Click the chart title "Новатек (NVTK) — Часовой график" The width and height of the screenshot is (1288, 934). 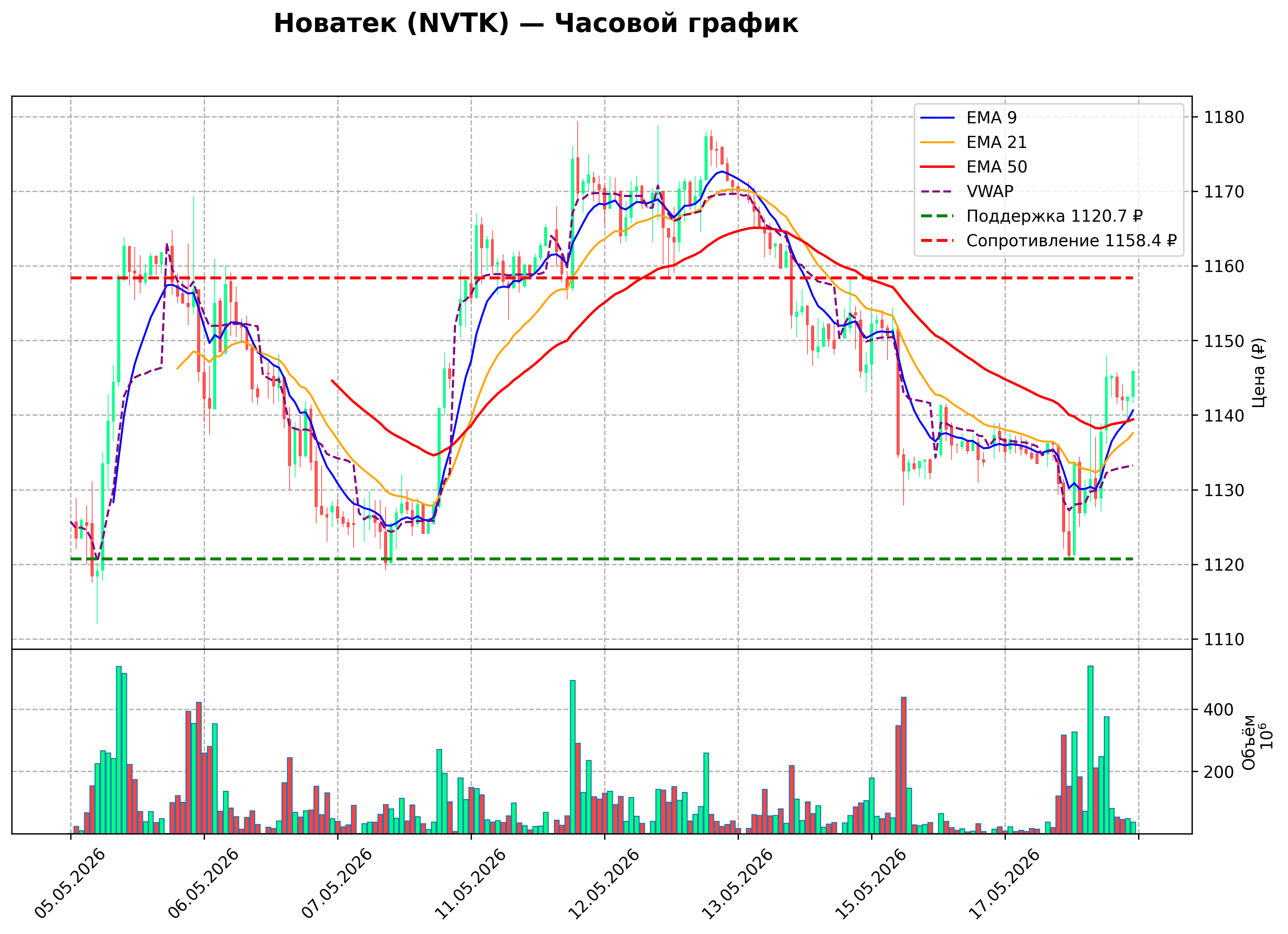(x=535, y=24)
